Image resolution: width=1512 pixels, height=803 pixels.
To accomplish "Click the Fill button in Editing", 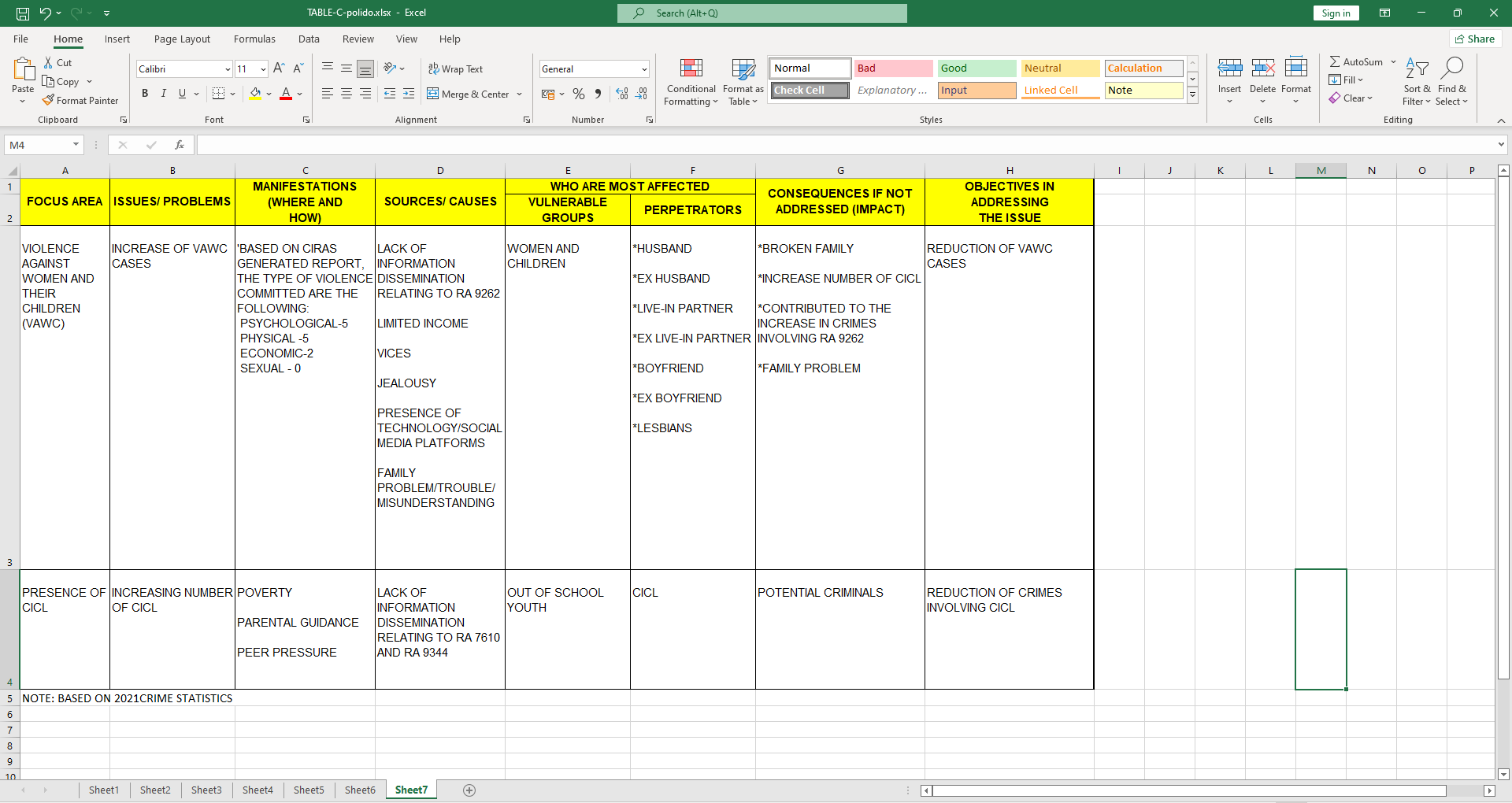I will (x=1346, y=80).
